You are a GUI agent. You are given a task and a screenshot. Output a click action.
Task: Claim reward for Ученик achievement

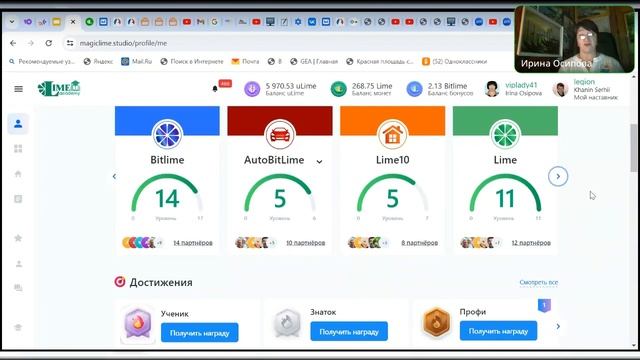pos(200,333)
